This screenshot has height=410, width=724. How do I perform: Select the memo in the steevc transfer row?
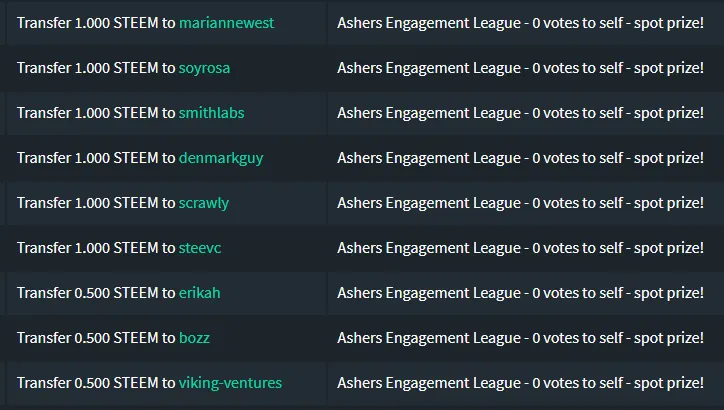point(520,248)
